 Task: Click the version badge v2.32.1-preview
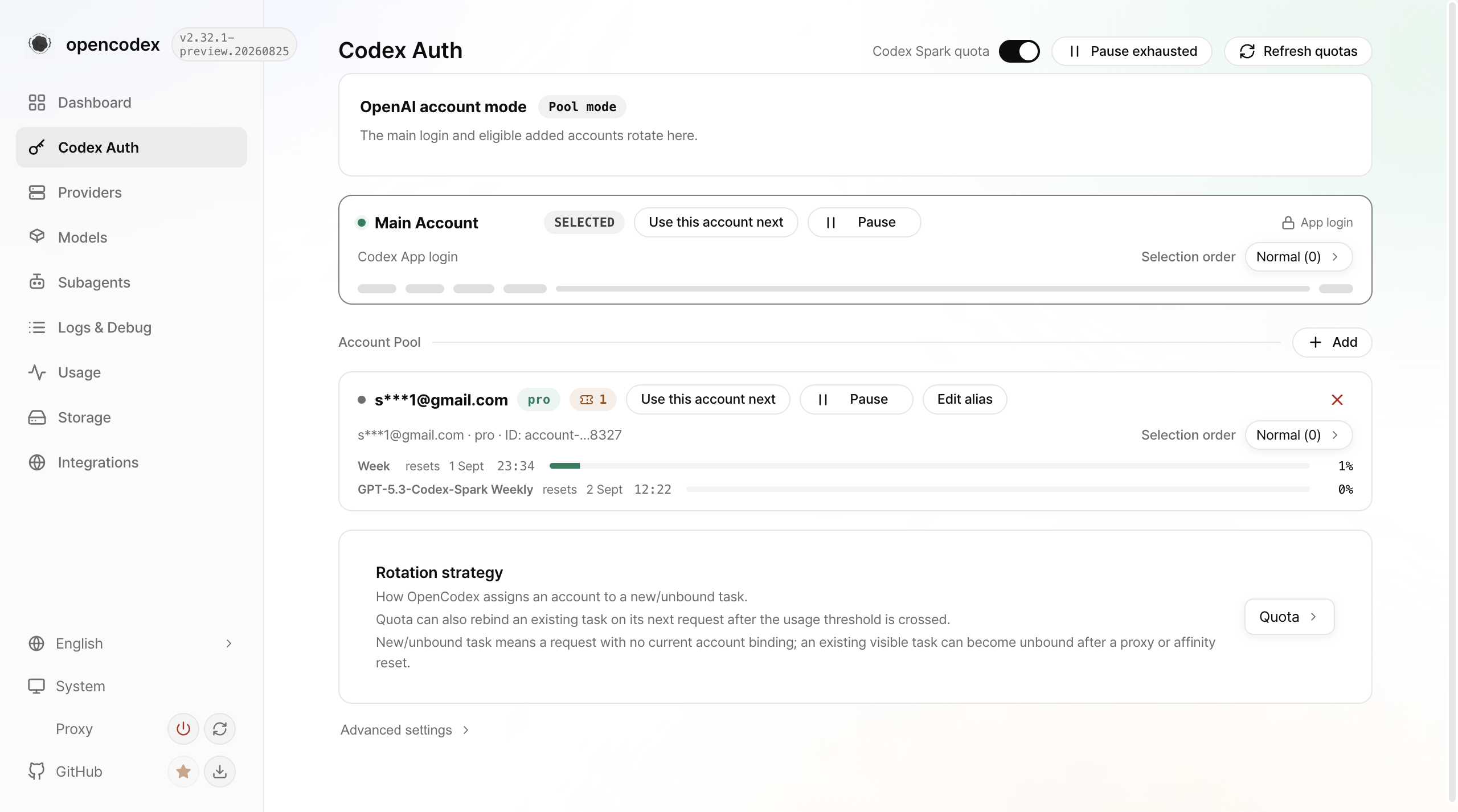[x=234, y=44]
